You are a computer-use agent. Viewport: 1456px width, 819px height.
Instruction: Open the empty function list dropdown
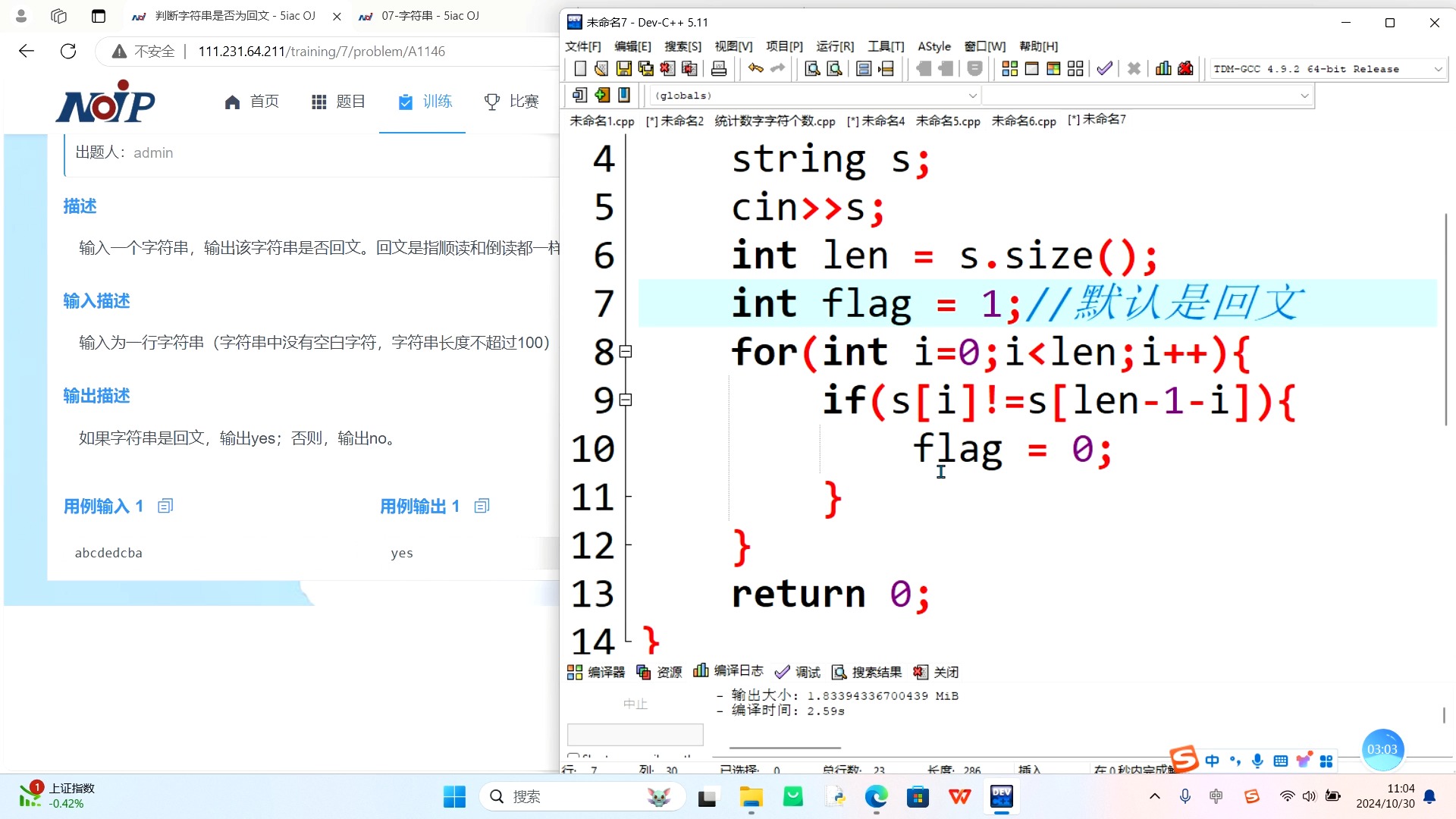click(x=1147, y=96)
